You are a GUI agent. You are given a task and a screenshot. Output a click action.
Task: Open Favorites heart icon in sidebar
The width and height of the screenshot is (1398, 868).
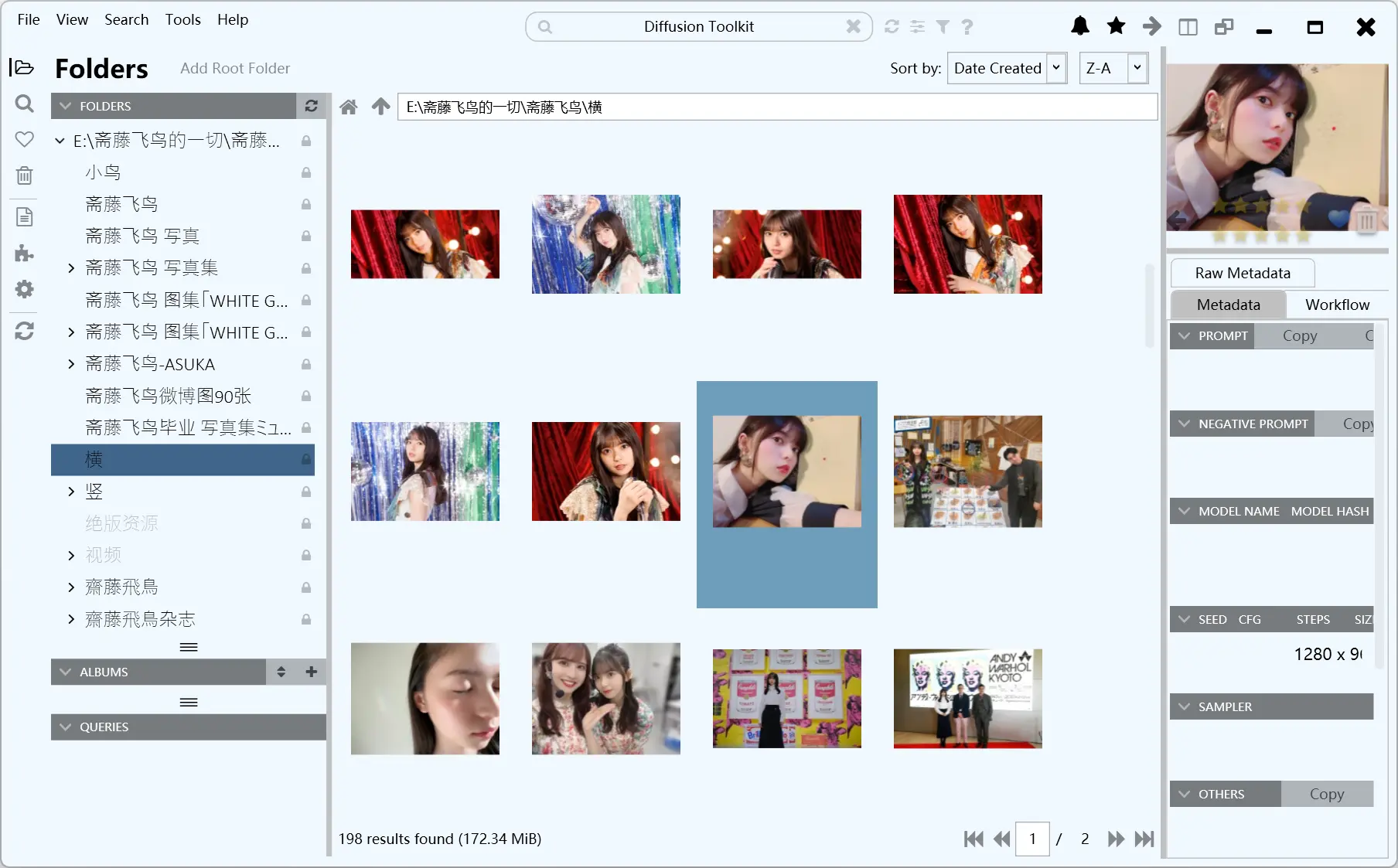click(x=24, y=139)
